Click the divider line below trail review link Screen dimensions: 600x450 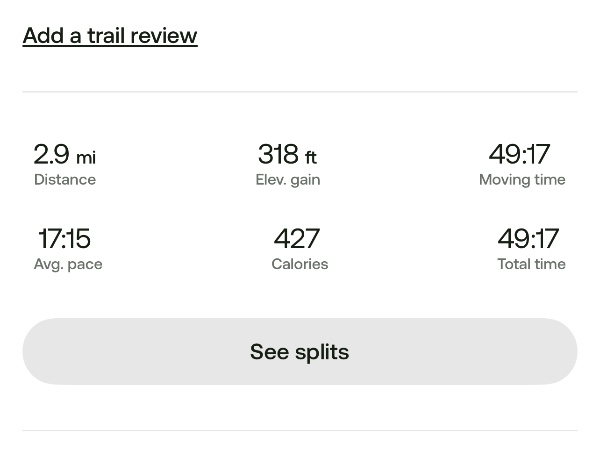300,92
